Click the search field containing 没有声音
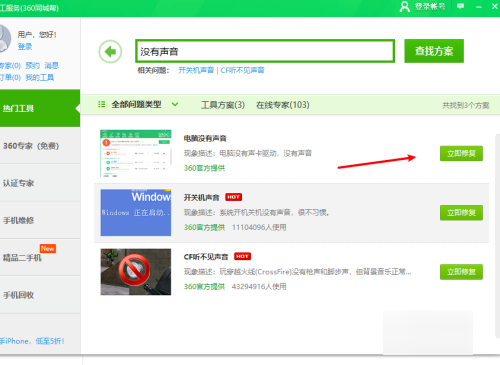This screenshot has width=500, height=365. coord(265,51)
